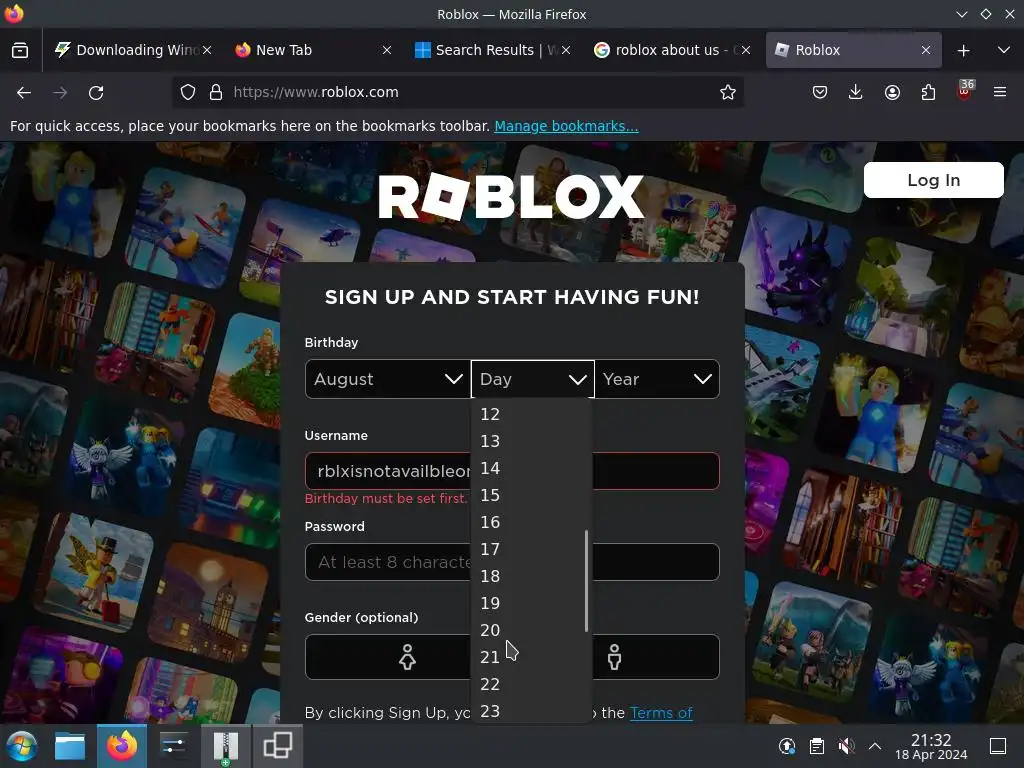Open Firefox account icon
Viewport: 1024px width, 768px height.
pyautogui.click(x=892, y=92)
